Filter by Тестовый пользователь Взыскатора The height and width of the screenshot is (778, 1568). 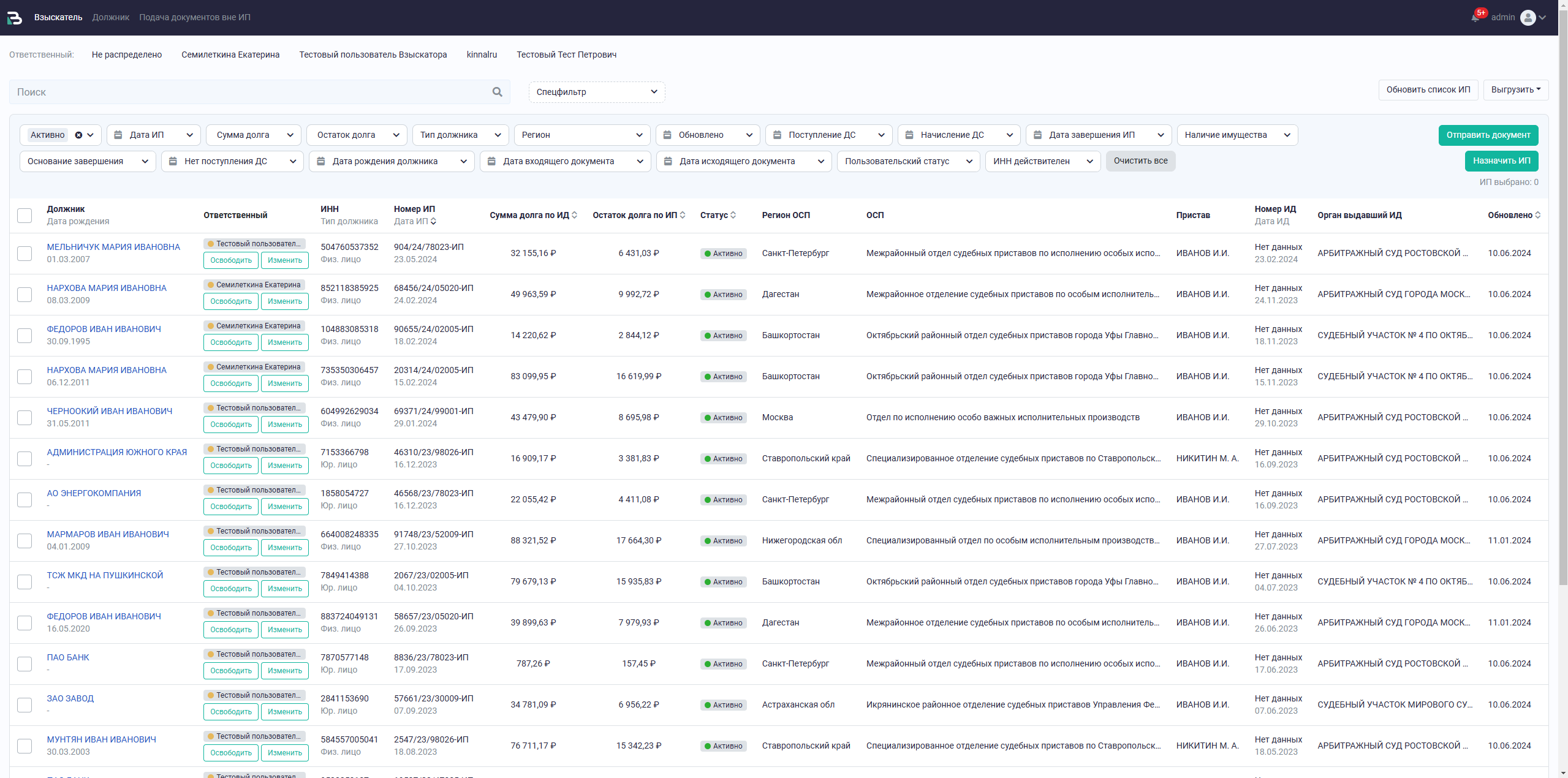(x=373, y=55)
